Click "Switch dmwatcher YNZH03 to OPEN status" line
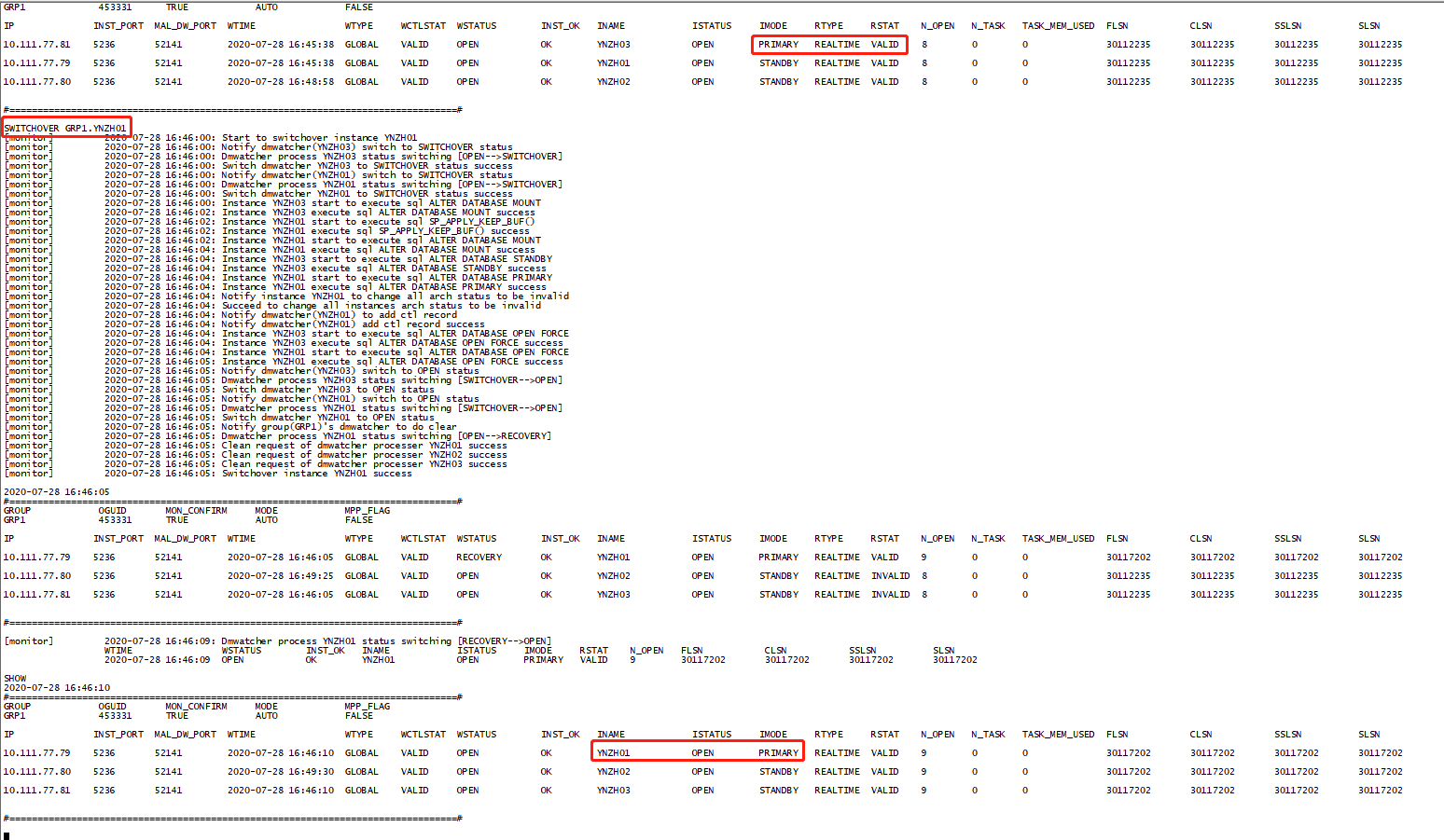This screenshot has height=840, width=1444. click(327, 390)
